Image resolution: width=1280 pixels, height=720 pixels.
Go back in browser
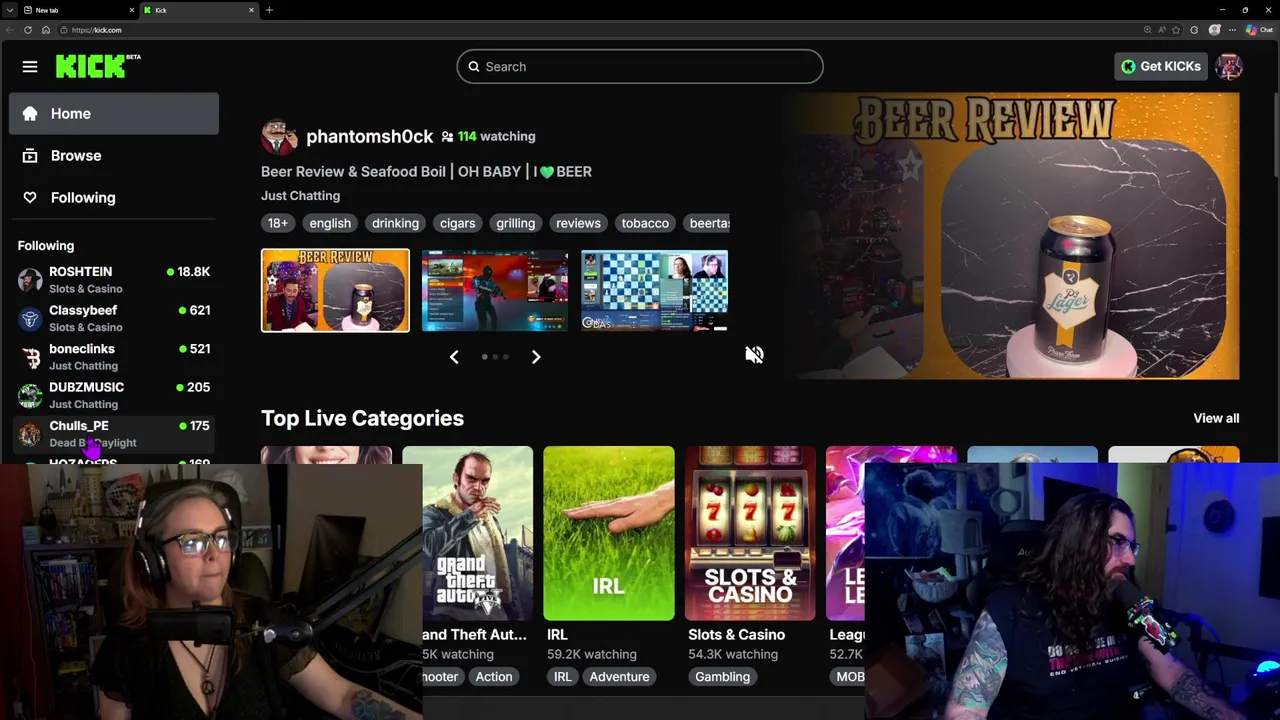[10, 30]
